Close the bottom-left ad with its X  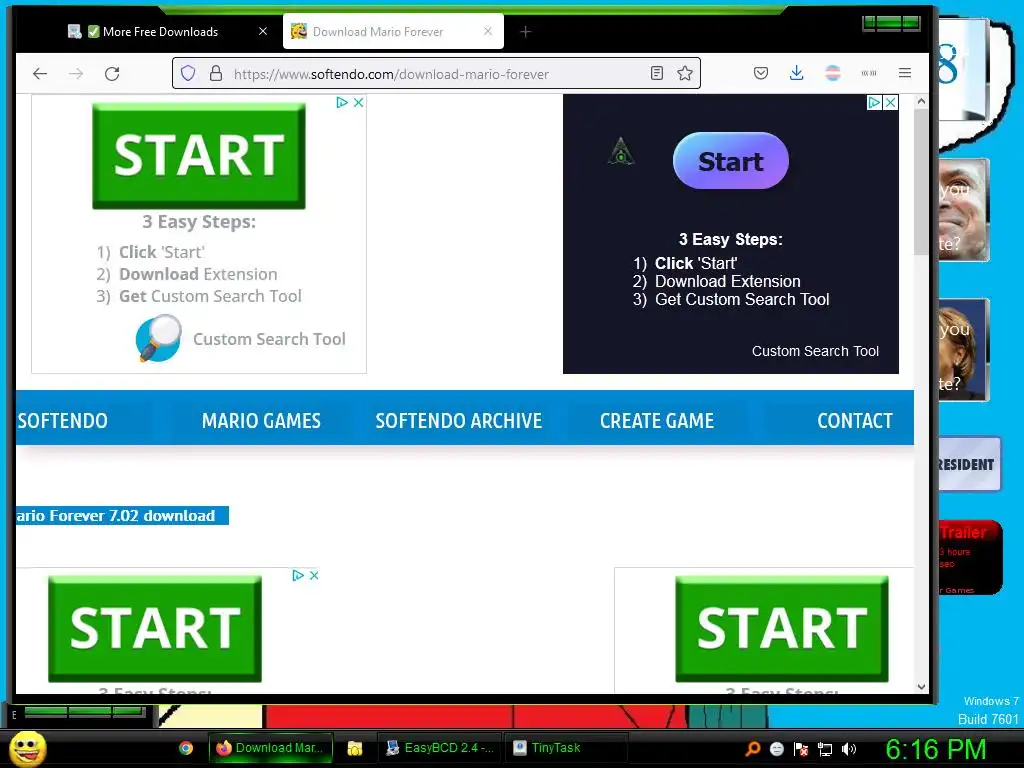314,575
